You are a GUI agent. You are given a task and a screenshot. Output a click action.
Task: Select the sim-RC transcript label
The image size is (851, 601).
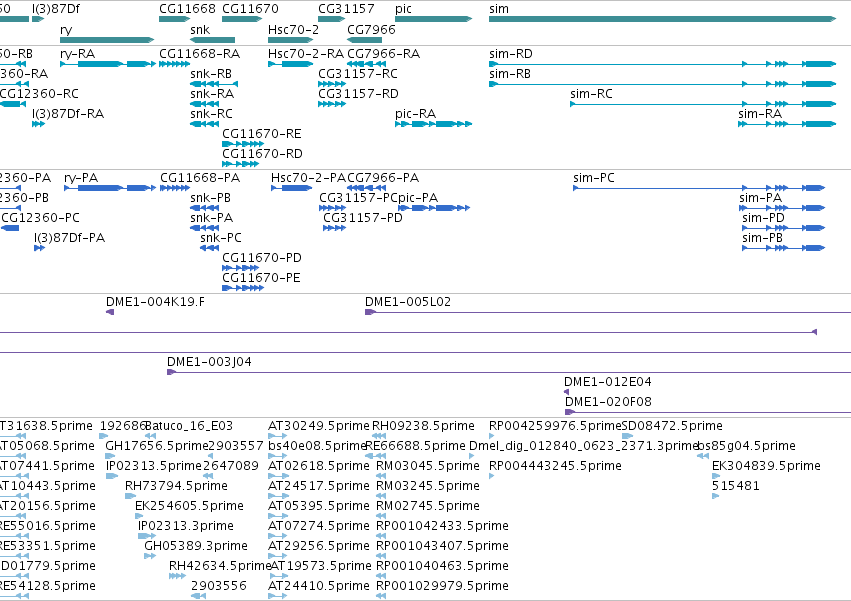click(591, 94)
